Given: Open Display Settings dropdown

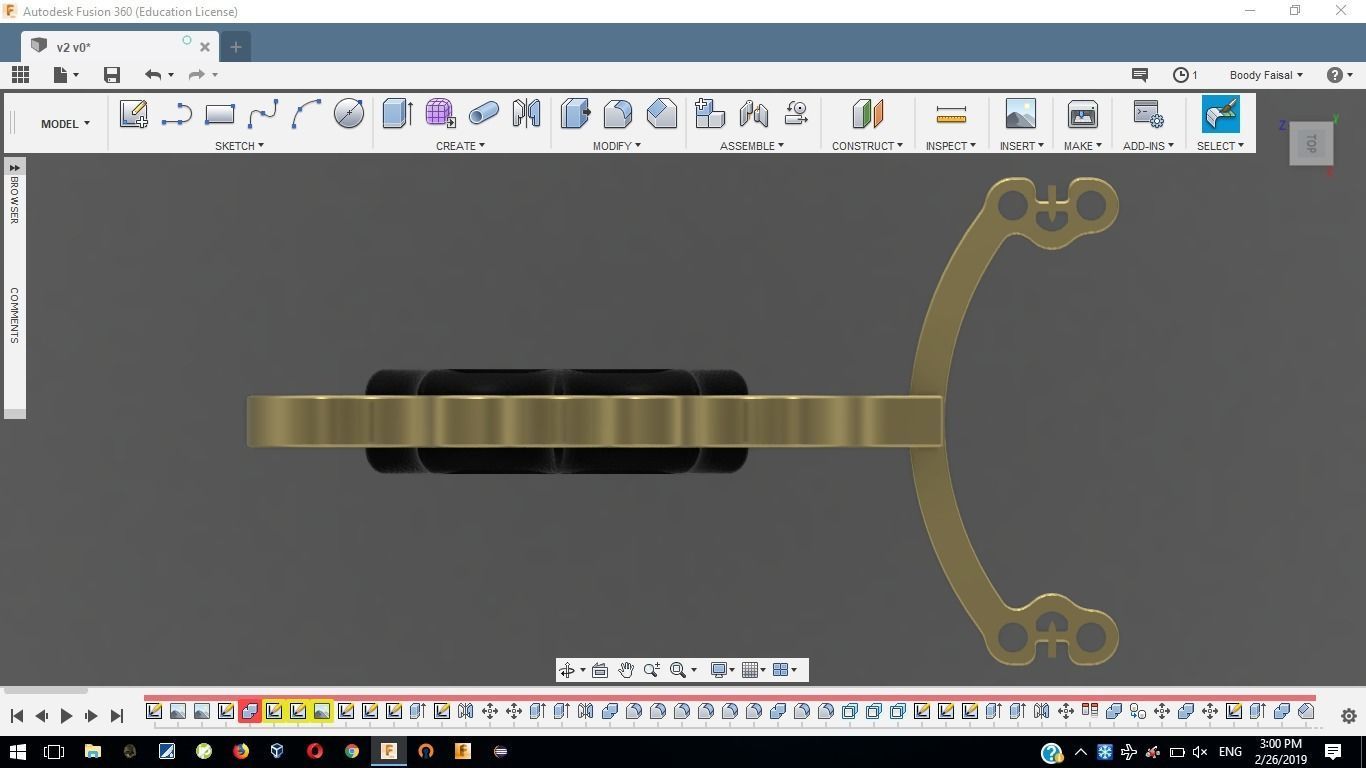Looking at the screenshot, I should [x=722, y=670].
